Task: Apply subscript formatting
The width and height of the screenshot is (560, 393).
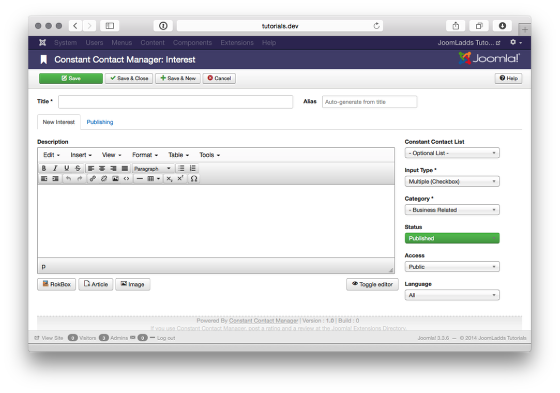Action: click(169, 178)
